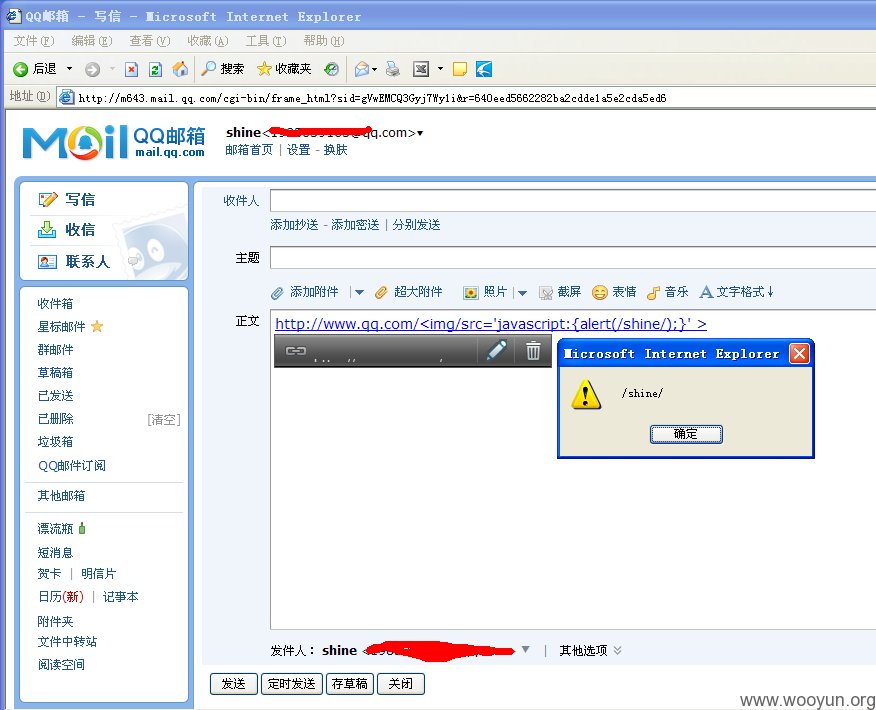This screenshot has width=876, height=710.
Task: Open edit icon dropdown arrow in toolbar
Action: (440, 69)
